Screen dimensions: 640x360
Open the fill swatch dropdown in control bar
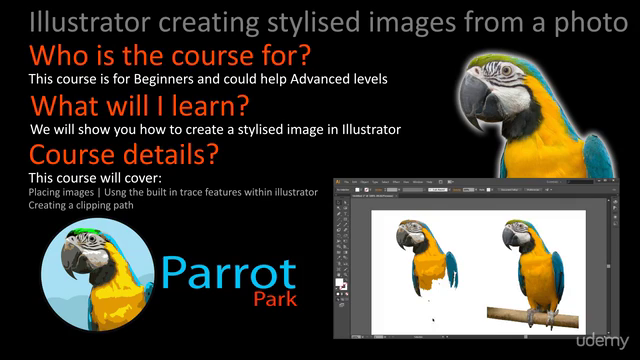362,190
